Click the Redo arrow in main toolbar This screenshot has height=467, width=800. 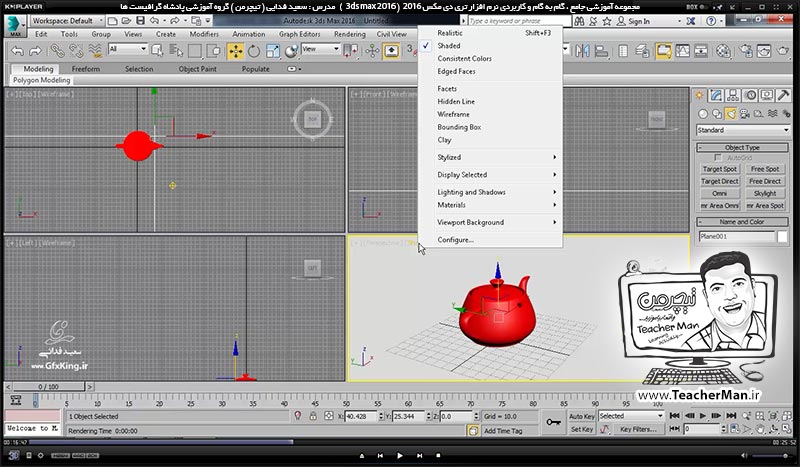tap(35, 51)
